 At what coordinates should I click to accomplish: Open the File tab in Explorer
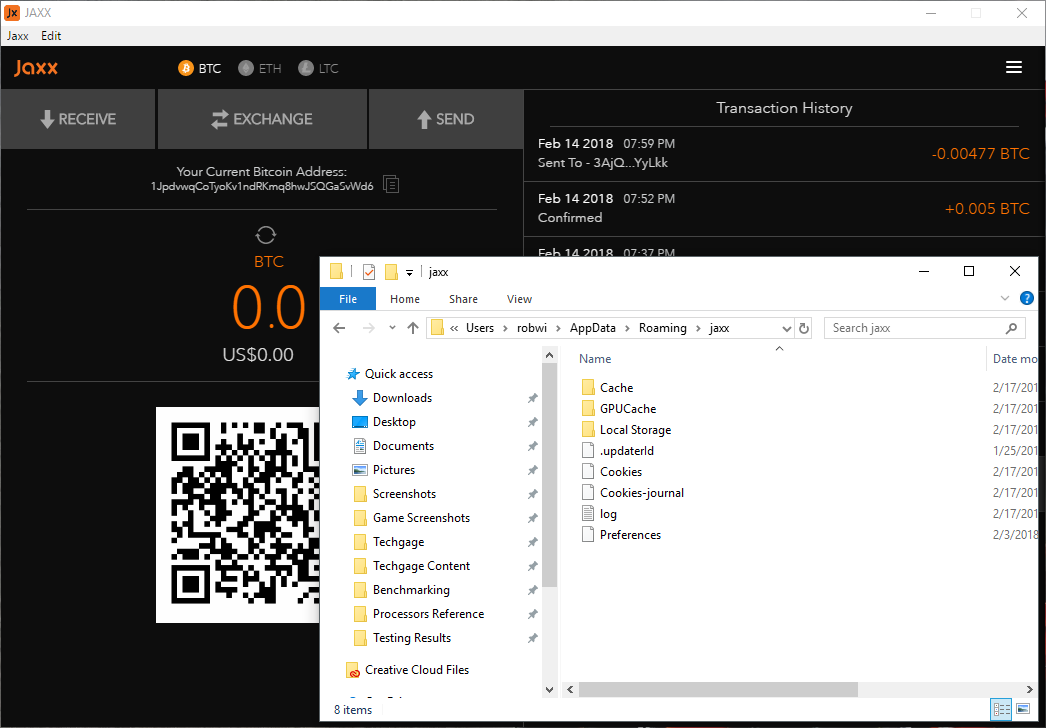(348, 299)
